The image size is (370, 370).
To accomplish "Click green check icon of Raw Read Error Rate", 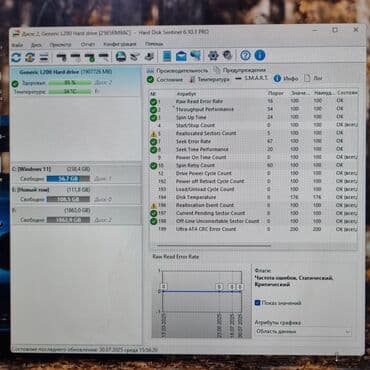I will point(153,102).
